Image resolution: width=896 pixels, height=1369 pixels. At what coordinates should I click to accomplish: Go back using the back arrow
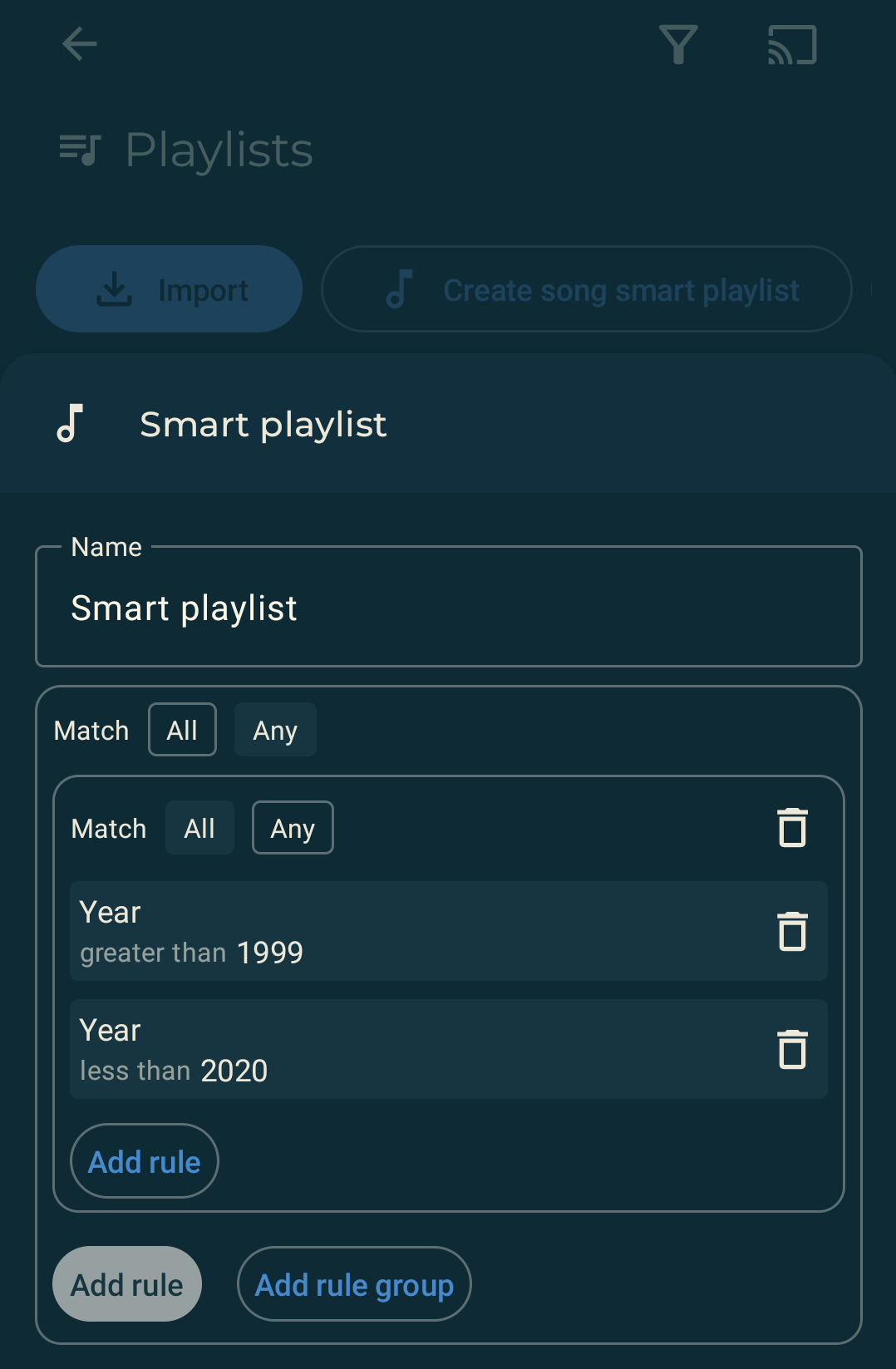(x=80, y=44)
